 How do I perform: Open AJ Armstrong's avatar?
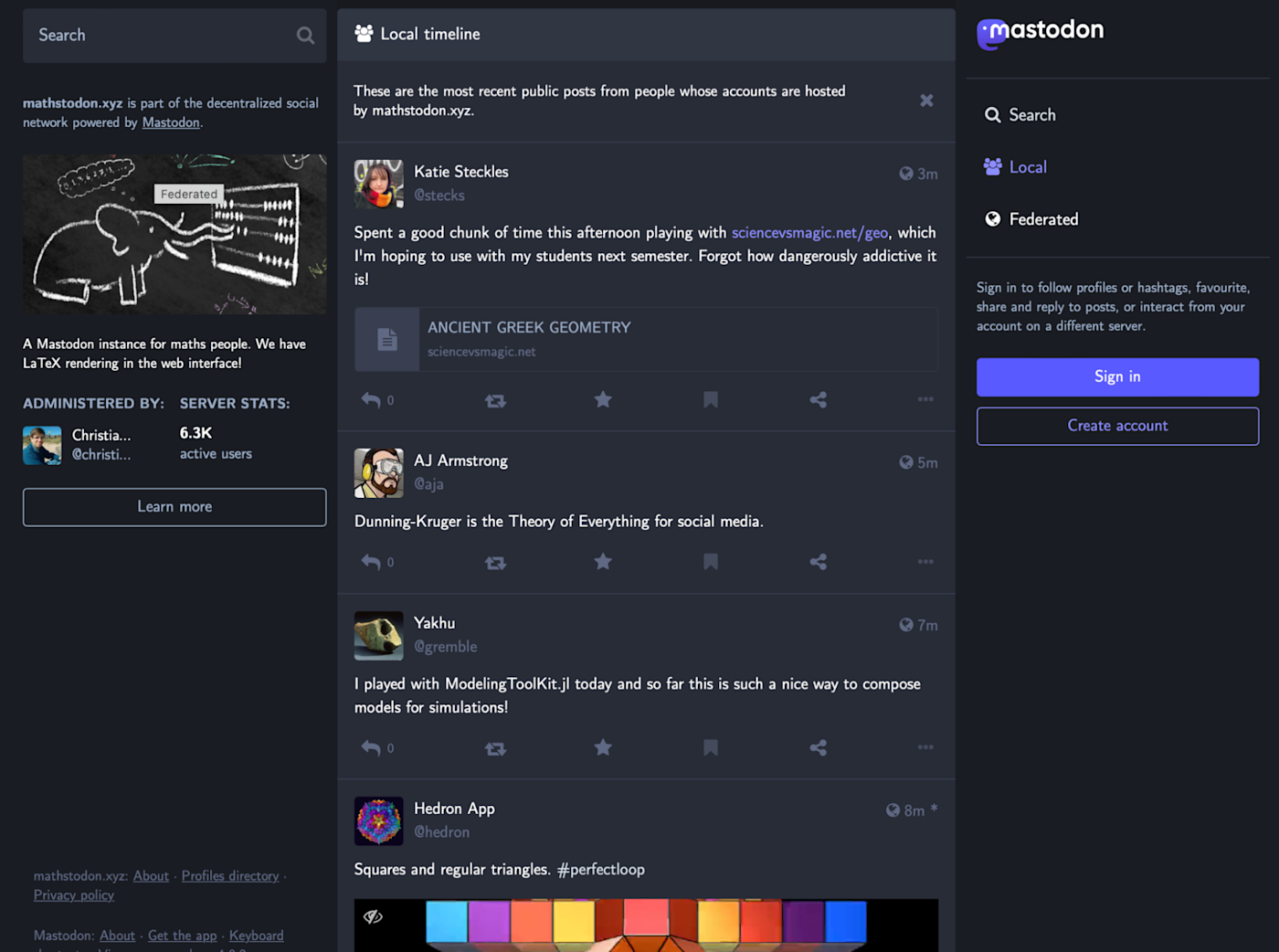pyautogui.click(x=378, y=473)
